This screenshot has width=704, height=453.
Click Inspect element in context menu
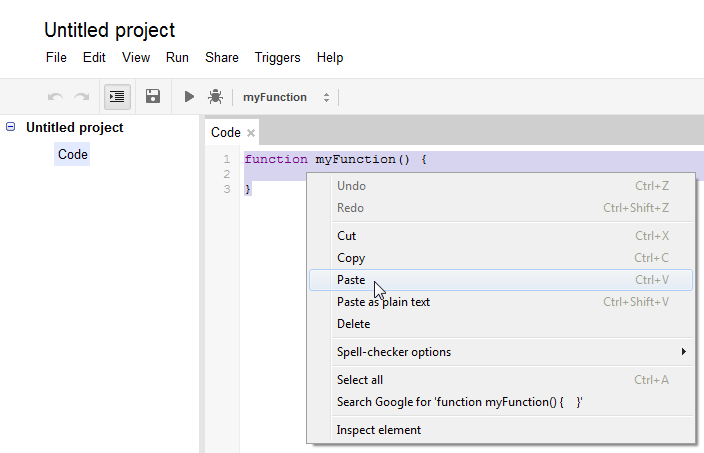tap(380, 430)
